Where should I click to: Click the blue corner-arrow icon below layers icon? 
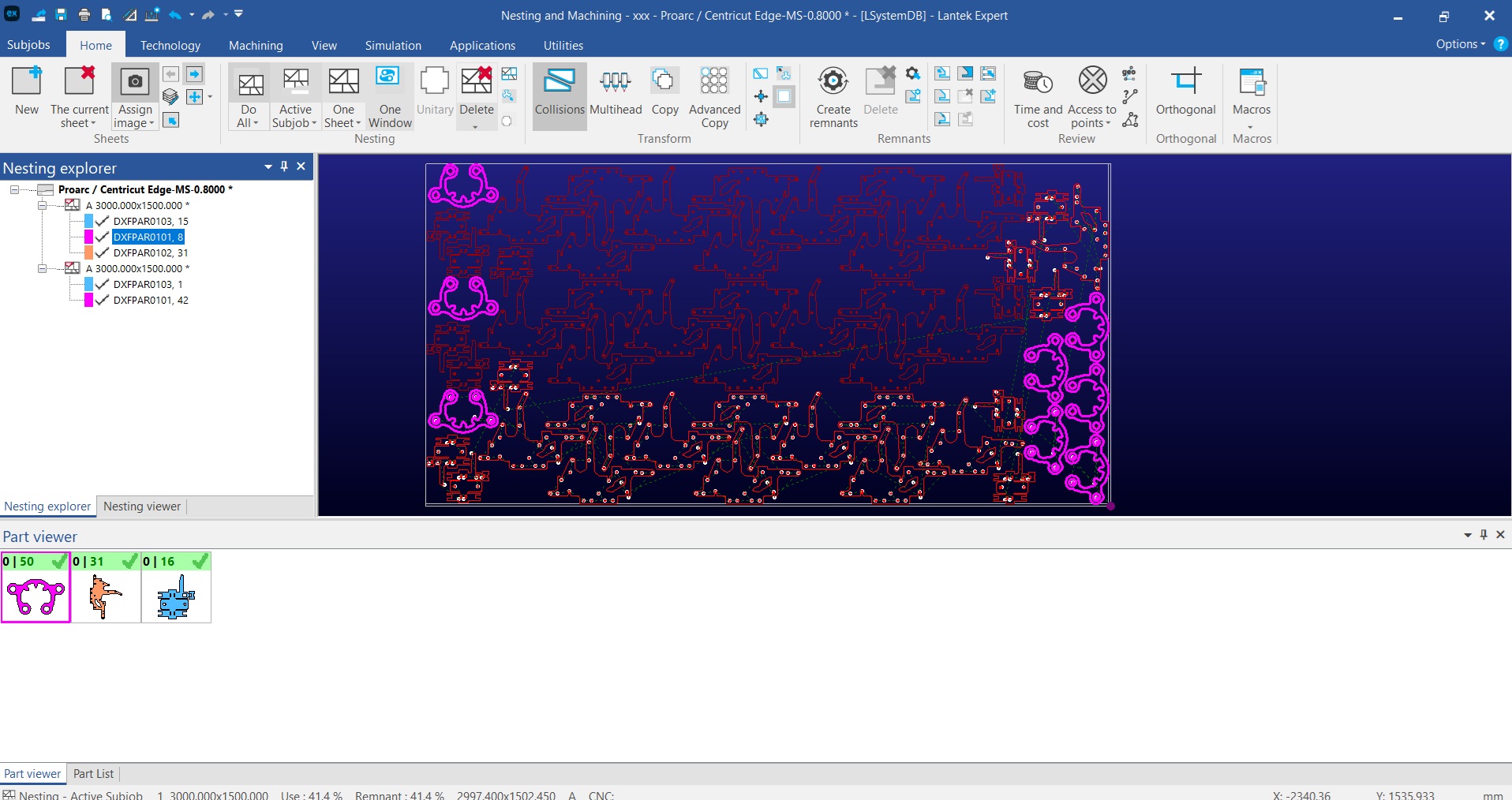tap(170, 120)
